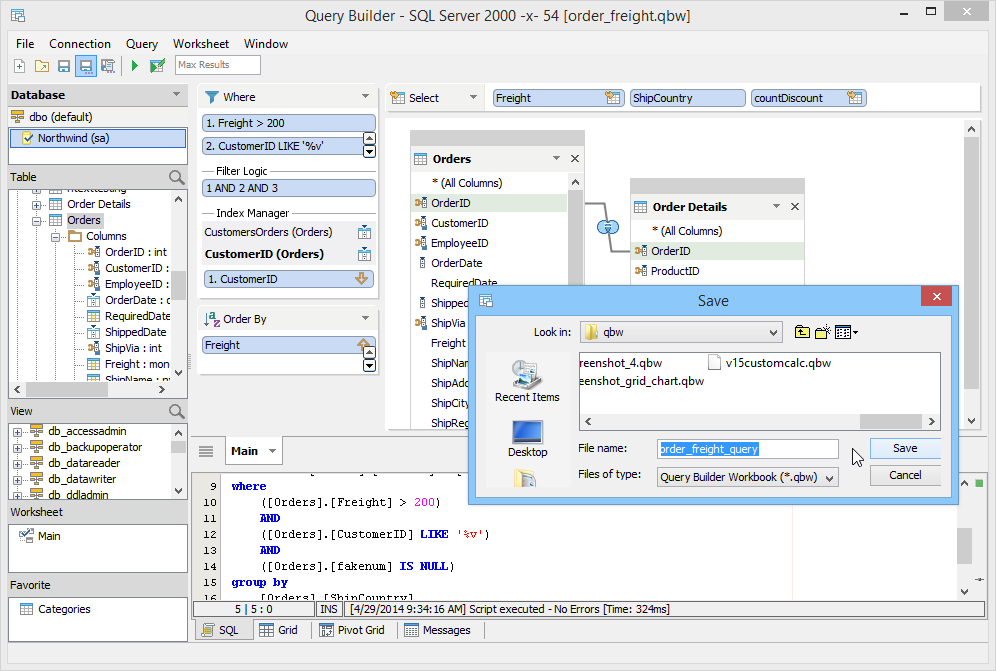Viewport: 996px width, 671px height.
Task: Collapse the Columns folder tree node
Action: click(55, 237)
